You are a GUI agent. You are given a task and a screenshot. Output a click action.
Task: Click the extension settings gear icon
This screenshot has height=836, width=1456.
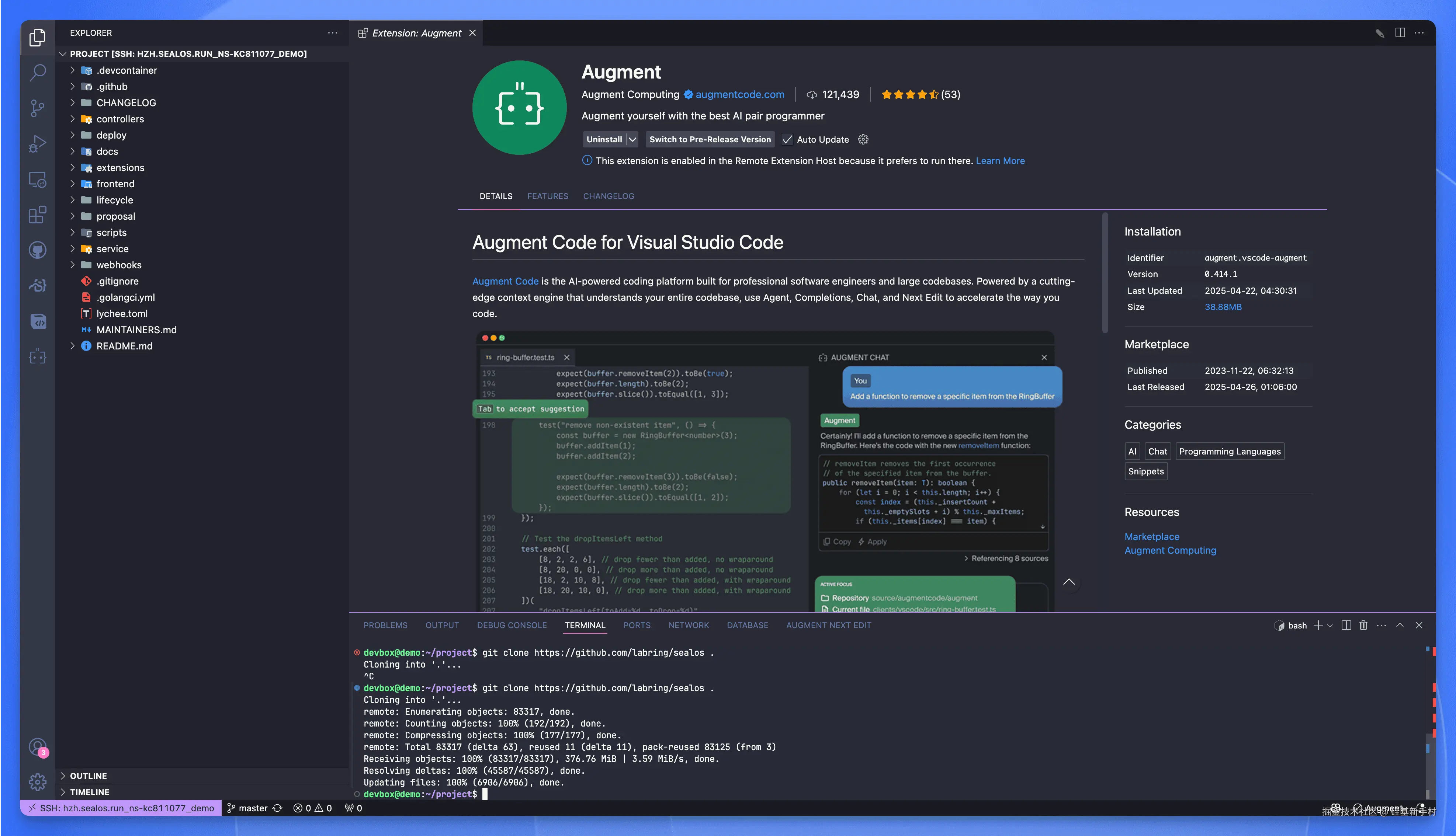coord(863,140)
